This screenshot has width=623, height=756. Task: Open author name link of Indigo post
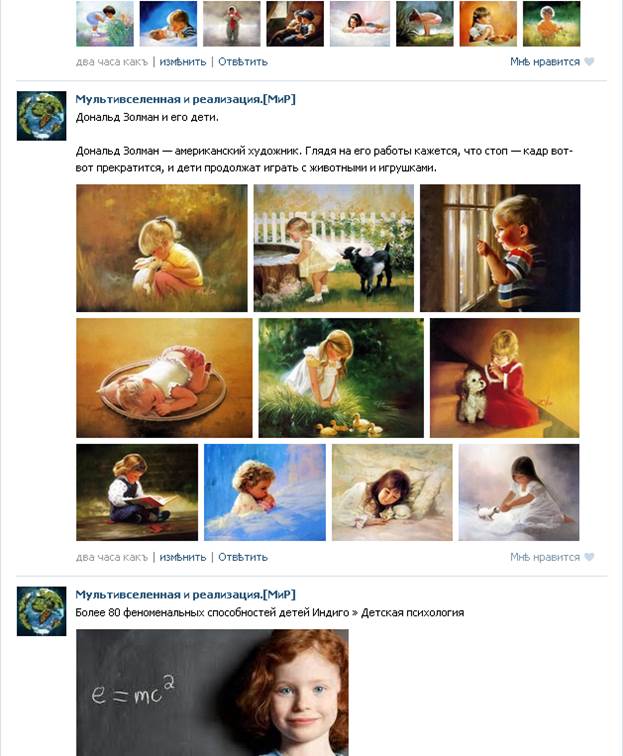185,594
